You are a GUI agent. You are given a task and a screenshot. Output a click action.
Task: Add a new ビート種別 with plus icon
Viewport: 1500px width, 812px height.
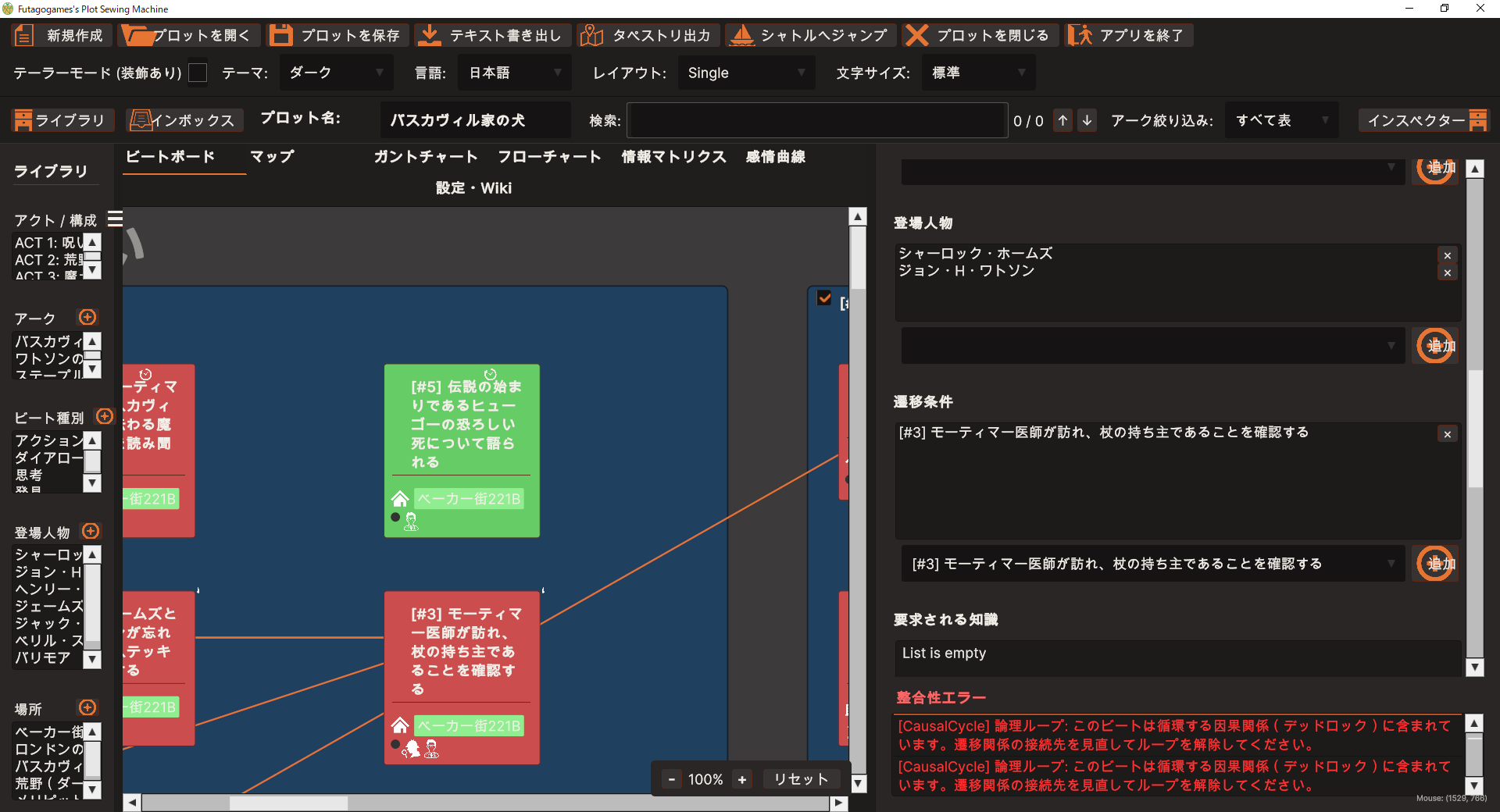tap(105, 416)
